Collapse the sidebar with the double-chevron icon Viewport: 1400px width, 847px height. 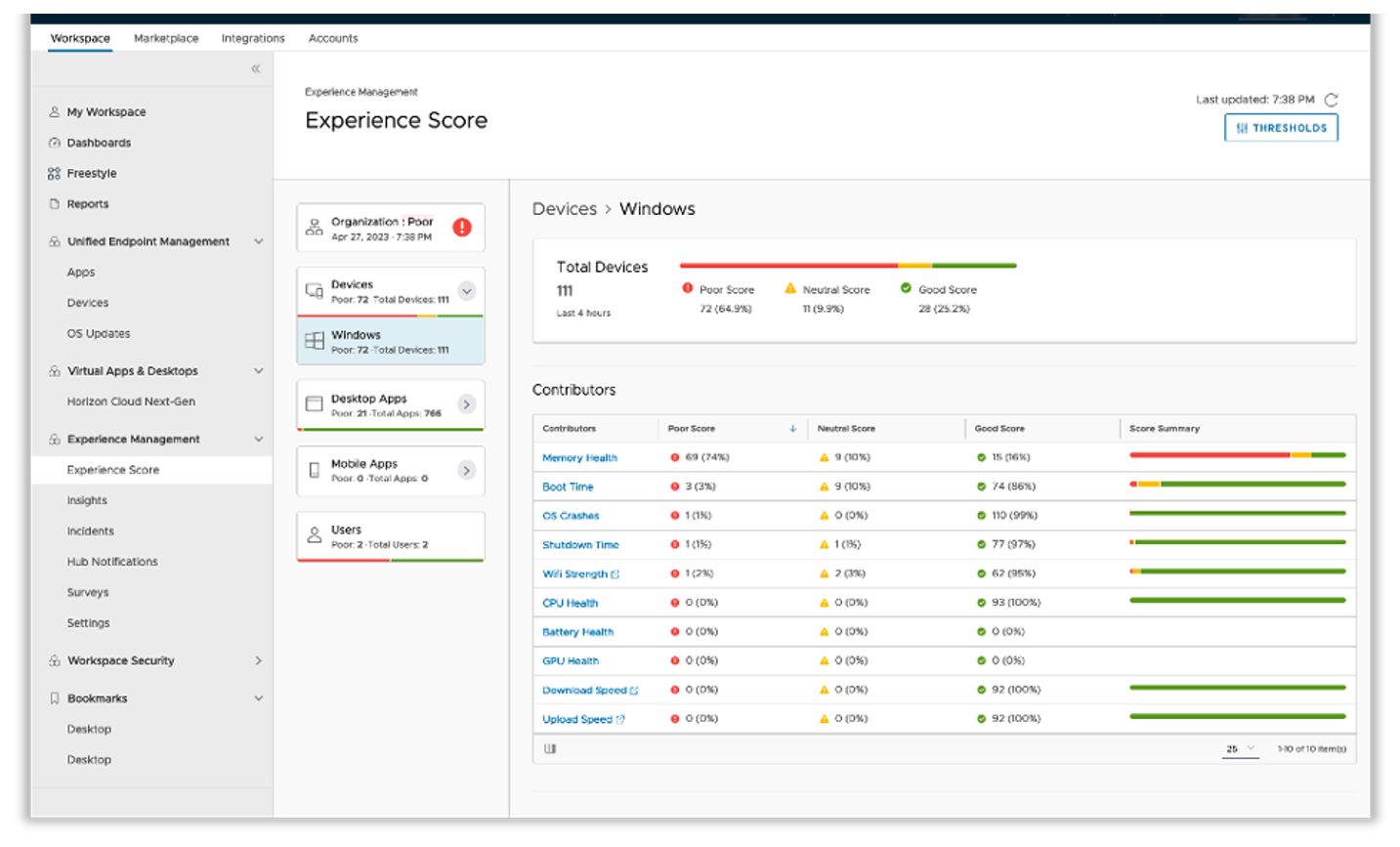coord(255,69)
